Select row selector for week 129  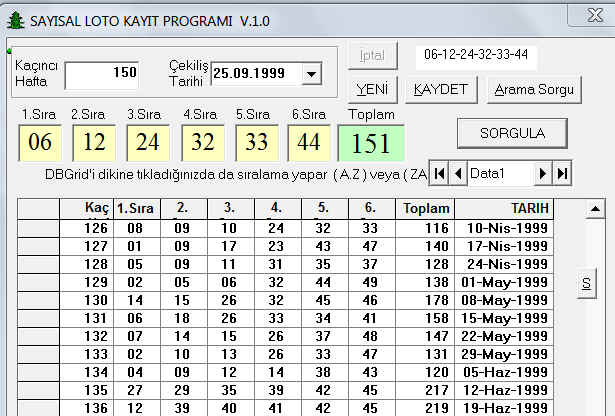click(38, 282)
